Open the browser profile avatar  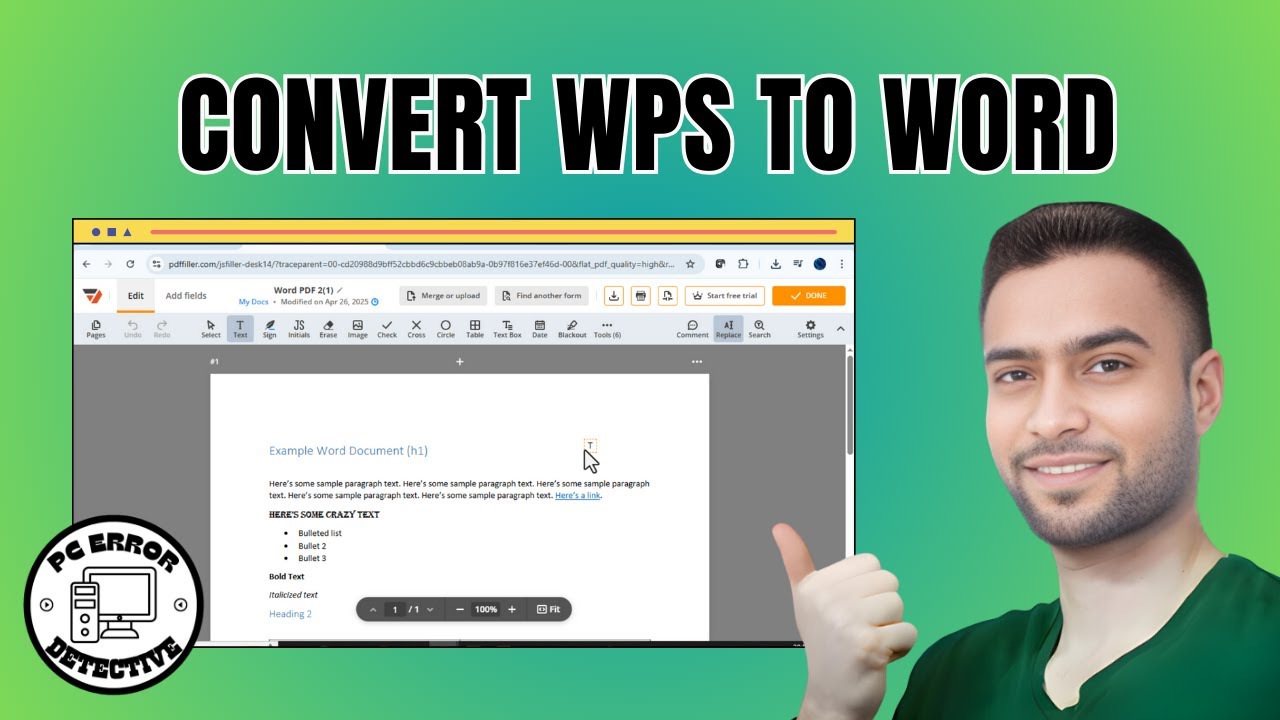coord(820,264)
